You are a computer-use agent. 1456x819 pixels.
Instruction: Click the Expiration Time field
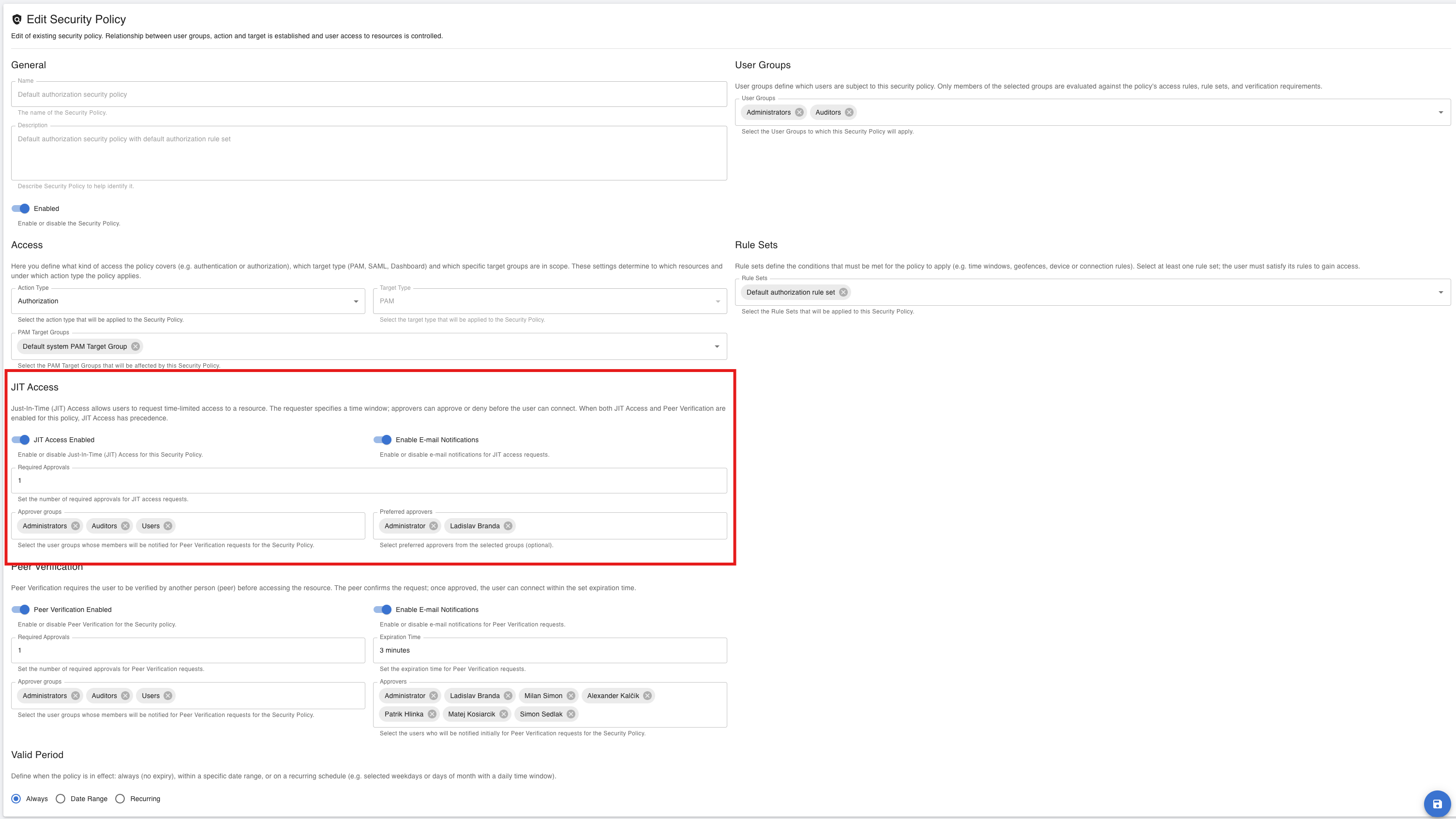tap(549, 651)
